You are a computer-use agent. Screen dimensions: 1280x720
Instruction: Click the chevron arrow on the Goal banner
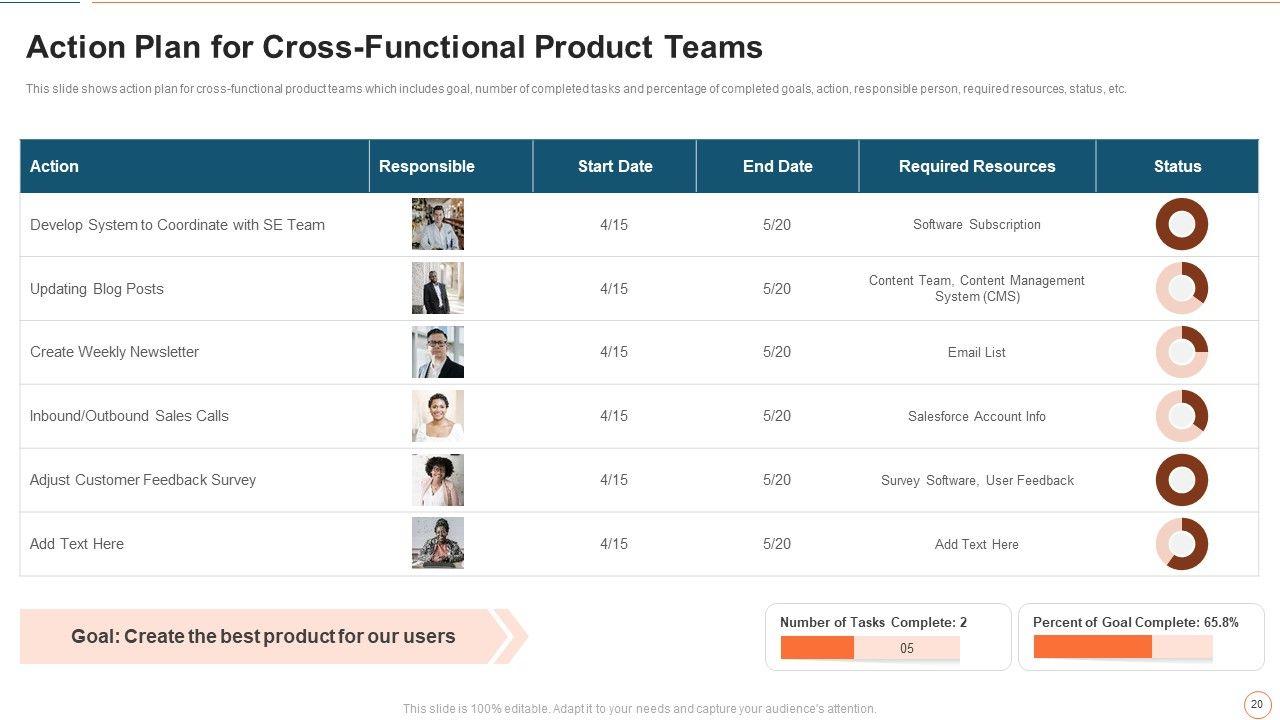(510, 637)
